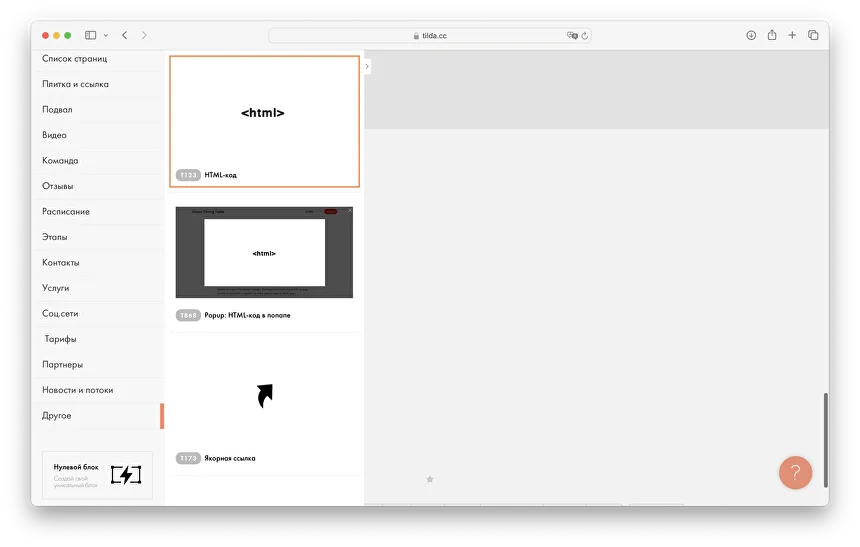Show tab overview icon
The image size is (860, 547).
pos(813,35)
